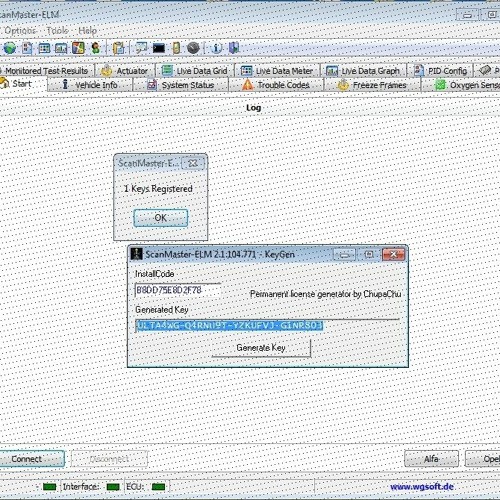Viewport: 500px width, 500px height.
Task: Open the Live Data Grid tab
Action: pos(195,71)
